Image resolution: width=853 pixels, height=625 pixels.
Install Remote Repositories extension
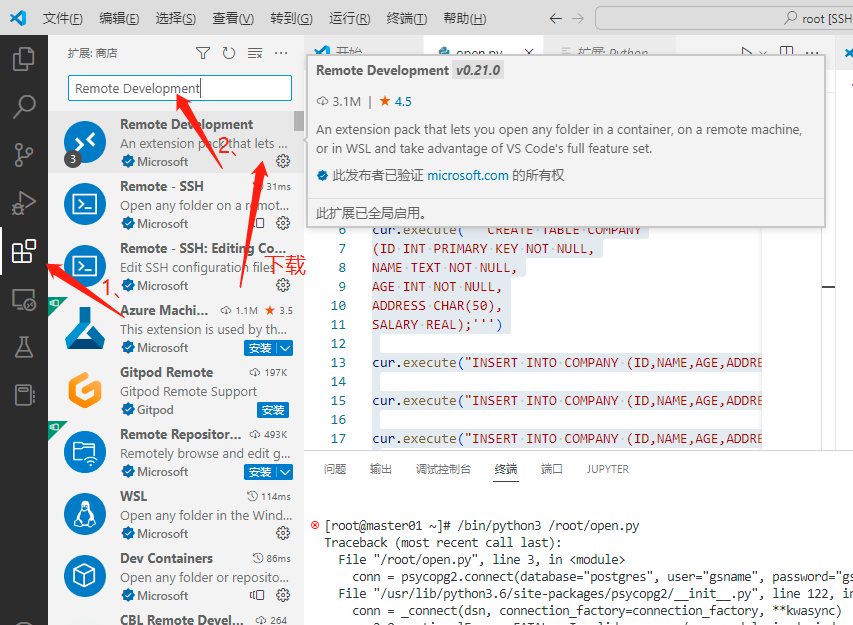[x=260, y=472]
